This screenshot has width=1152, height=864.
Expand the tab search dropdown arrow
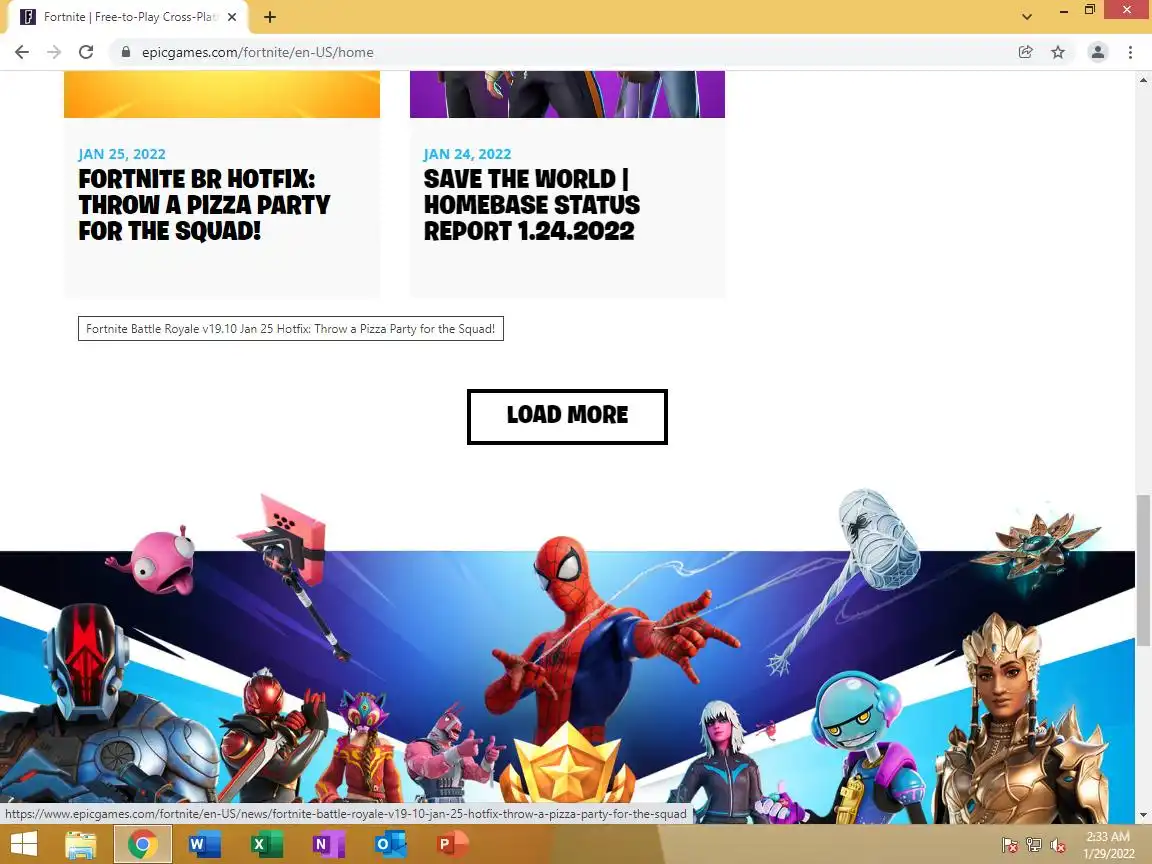point(1027,17)
